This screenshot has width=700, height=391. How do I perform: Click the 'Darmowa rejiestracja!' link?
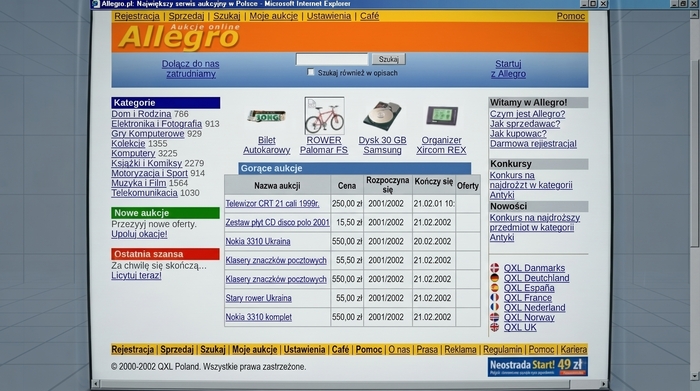[x=533, y=143]
